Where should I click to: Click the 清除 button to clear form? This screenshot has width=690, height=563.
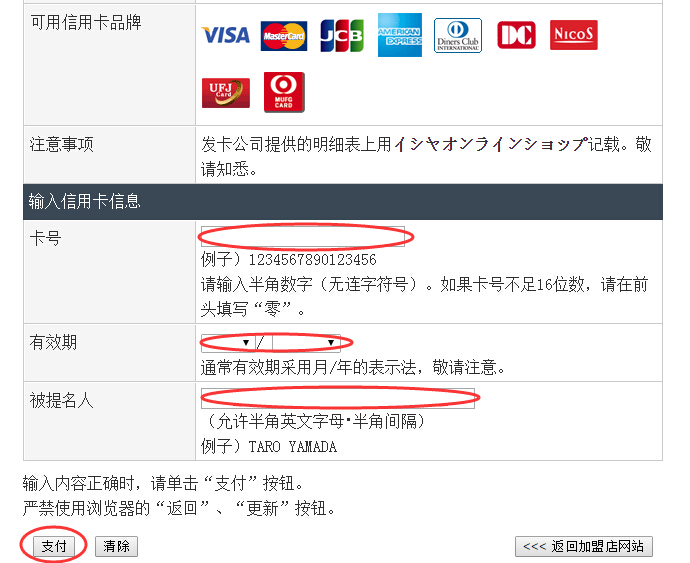116,547
